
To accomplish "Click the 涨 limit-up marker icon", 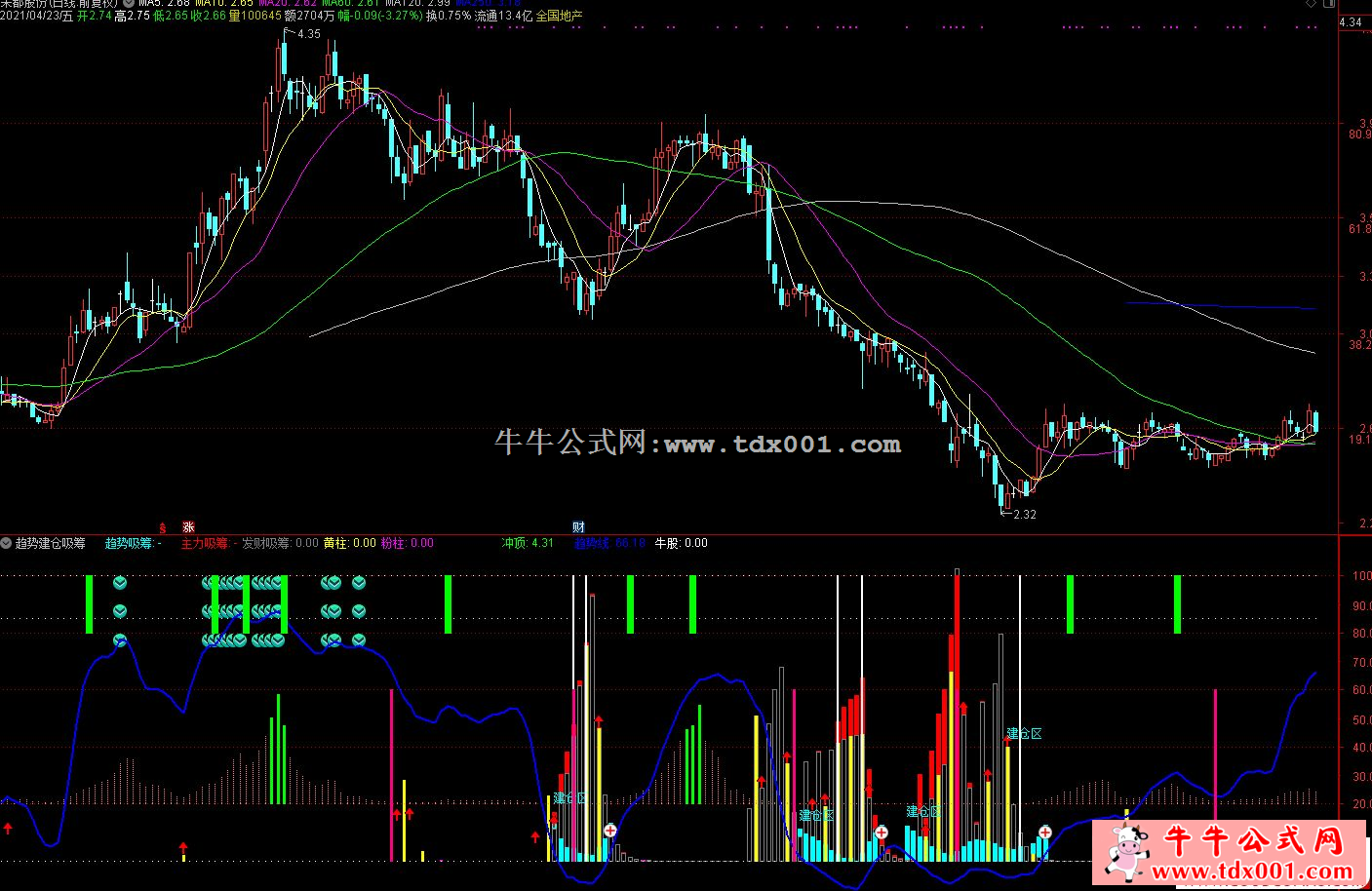I will pos(188,526).
